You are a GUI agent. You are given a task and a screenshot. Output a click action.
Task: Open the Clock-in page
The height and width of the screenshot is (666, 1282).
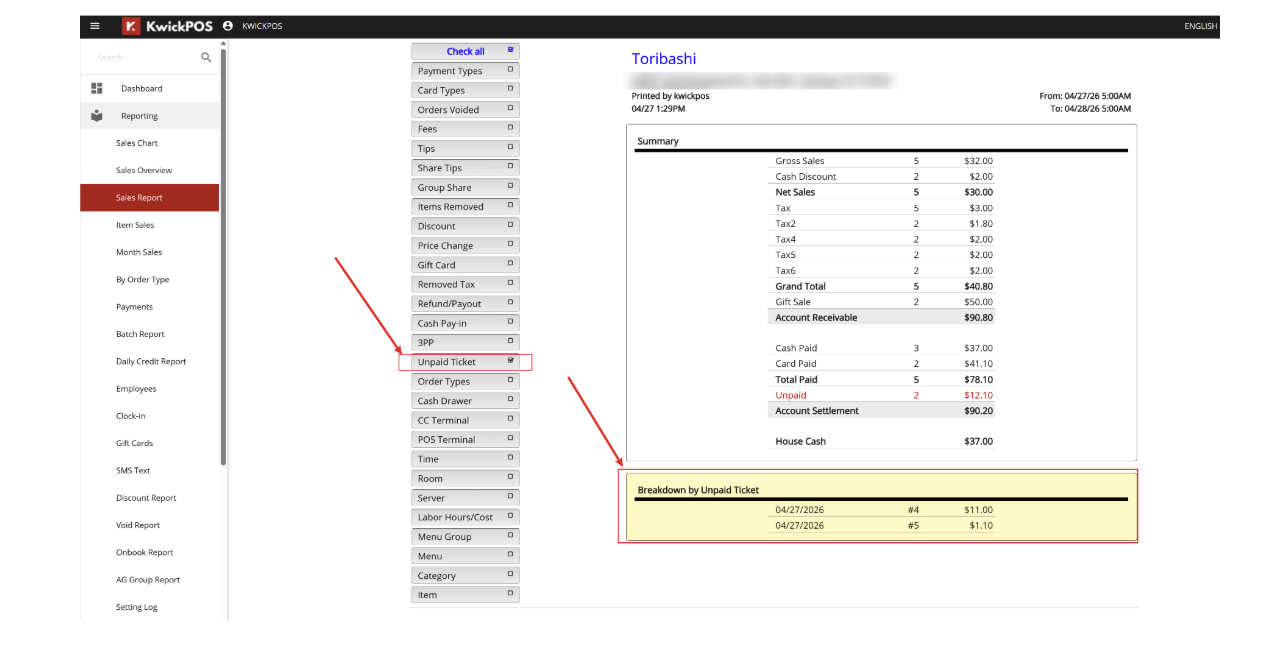(x=149, y=416)
